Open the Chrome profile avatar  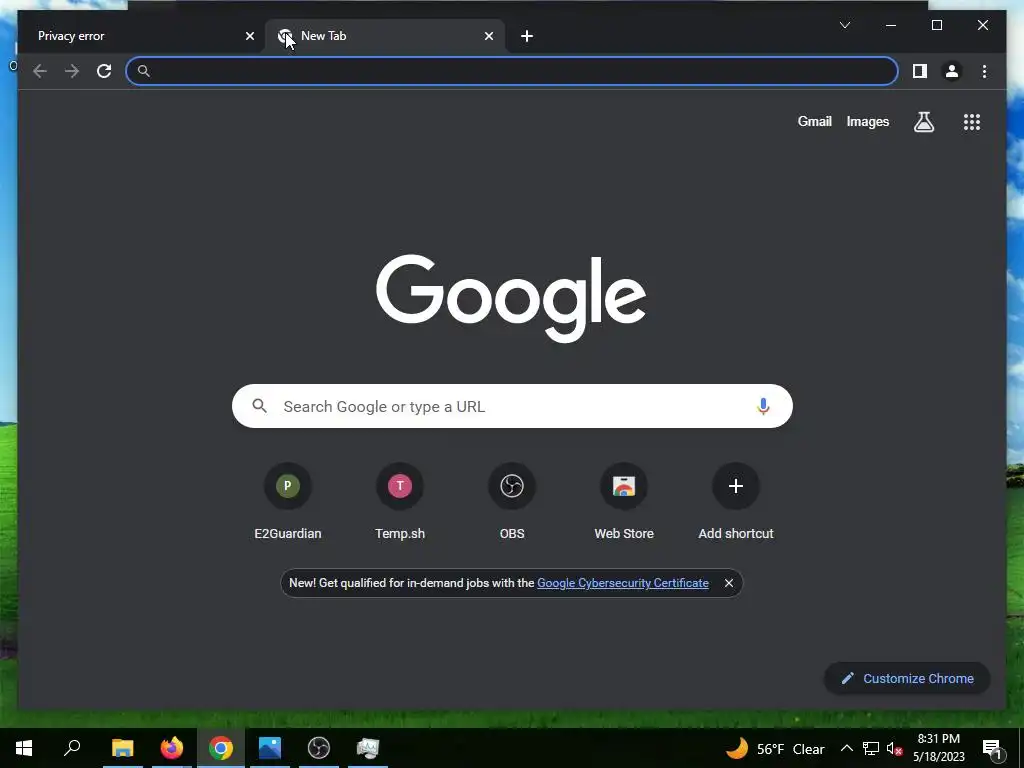coord(952,71)
